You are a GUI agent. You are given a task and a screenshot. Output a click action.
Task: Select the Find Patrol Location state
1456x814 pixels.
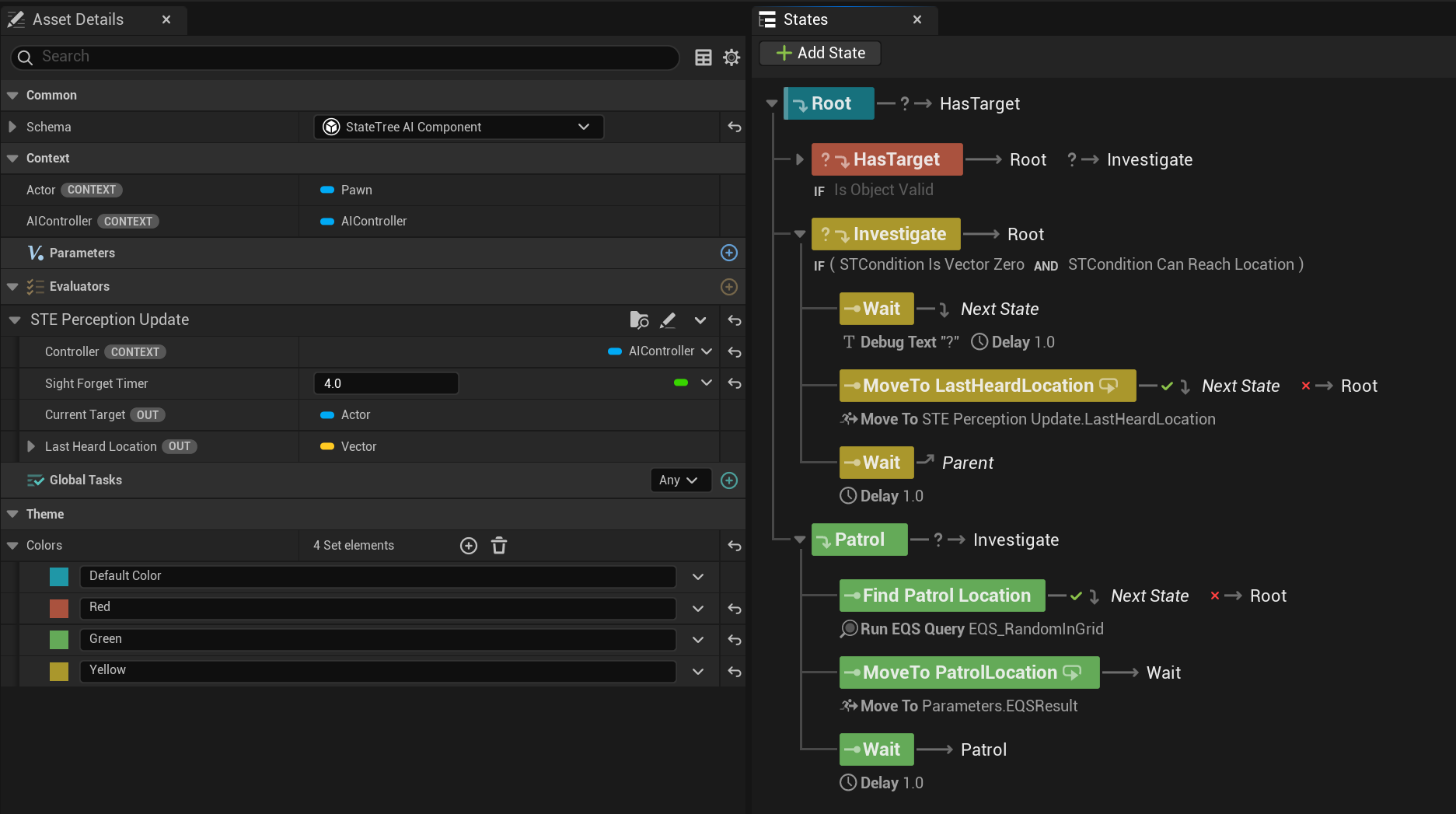point(942,596)
